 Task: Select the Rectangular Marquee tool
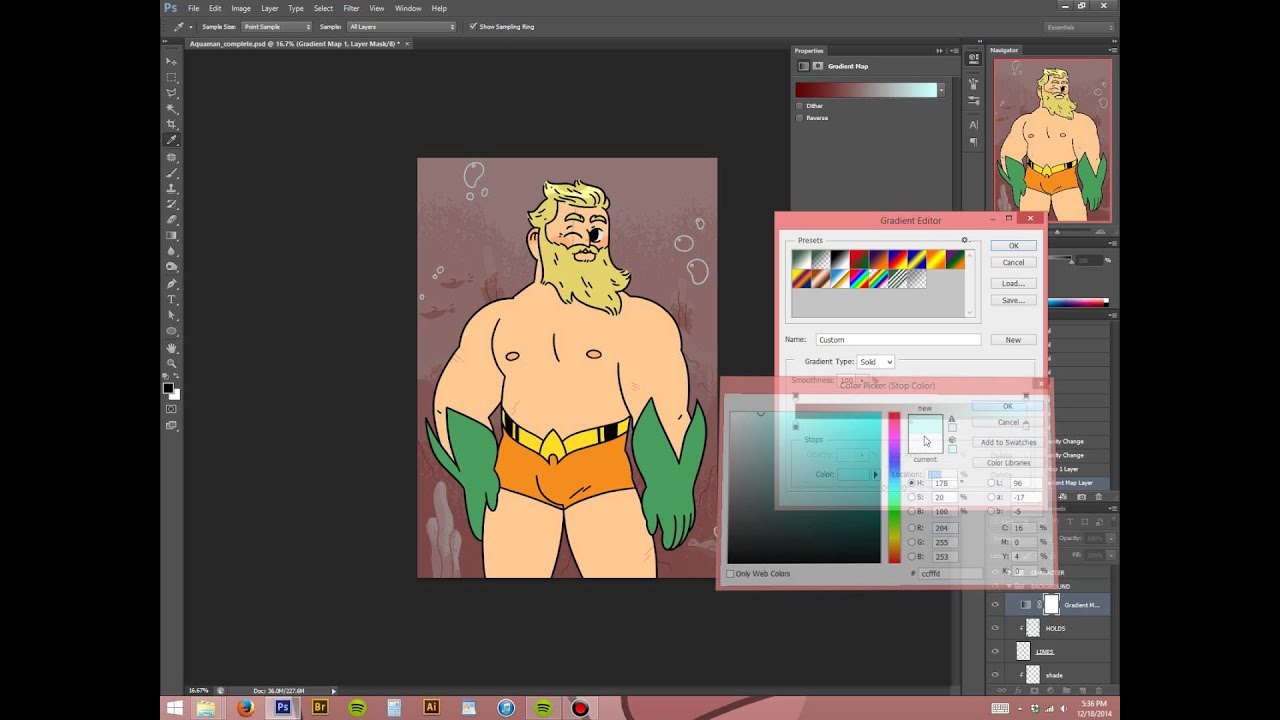[x=171, y=77]
